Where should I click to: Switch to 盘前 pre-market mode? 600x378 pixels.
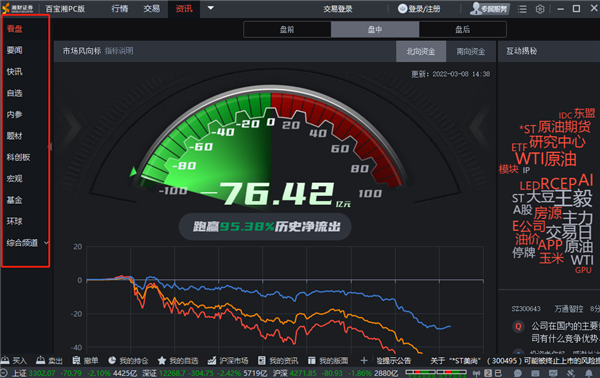287,29
